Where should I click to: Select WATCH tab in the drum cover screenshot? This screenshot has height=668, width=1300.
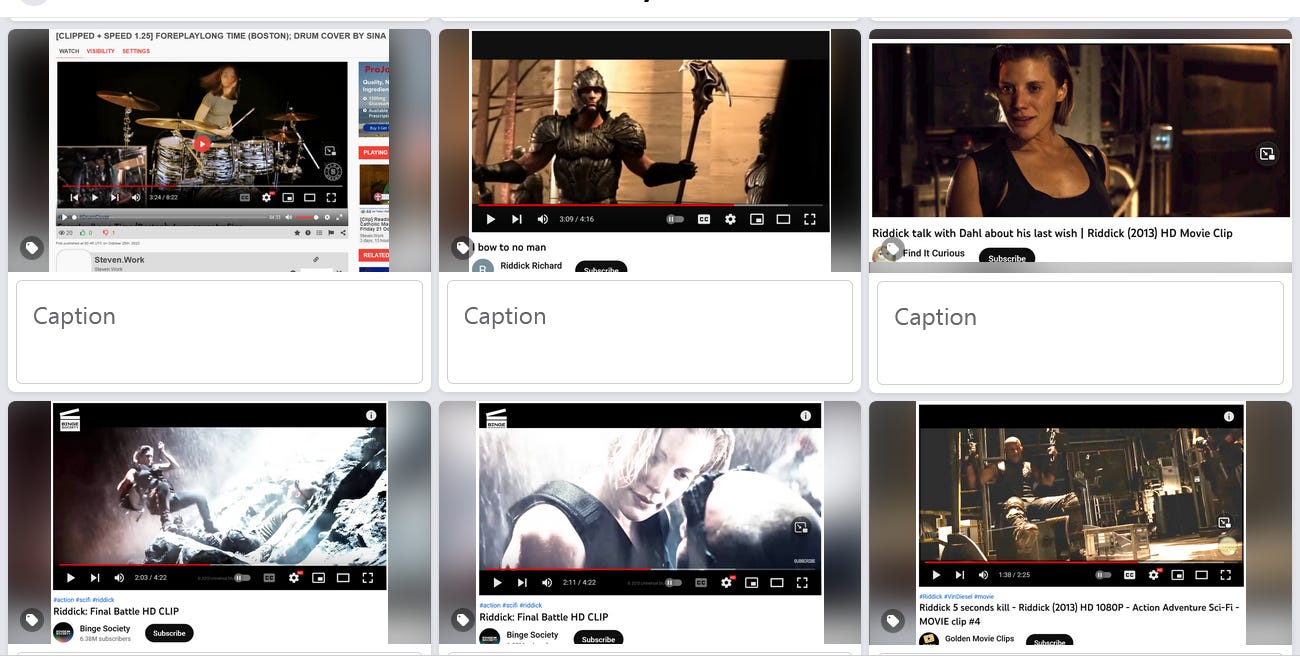(69, 51)
